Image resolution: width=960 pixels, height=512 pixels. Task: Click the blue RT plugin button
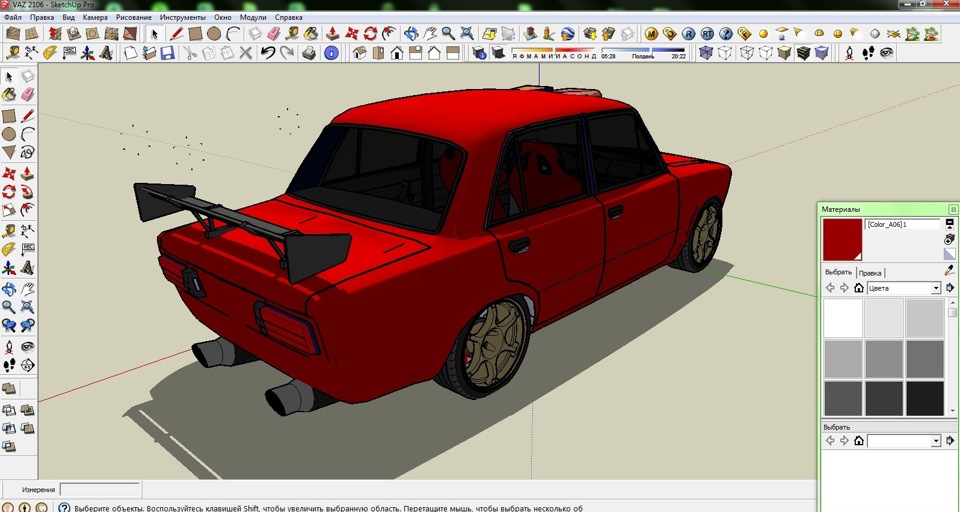click(707, 33)
